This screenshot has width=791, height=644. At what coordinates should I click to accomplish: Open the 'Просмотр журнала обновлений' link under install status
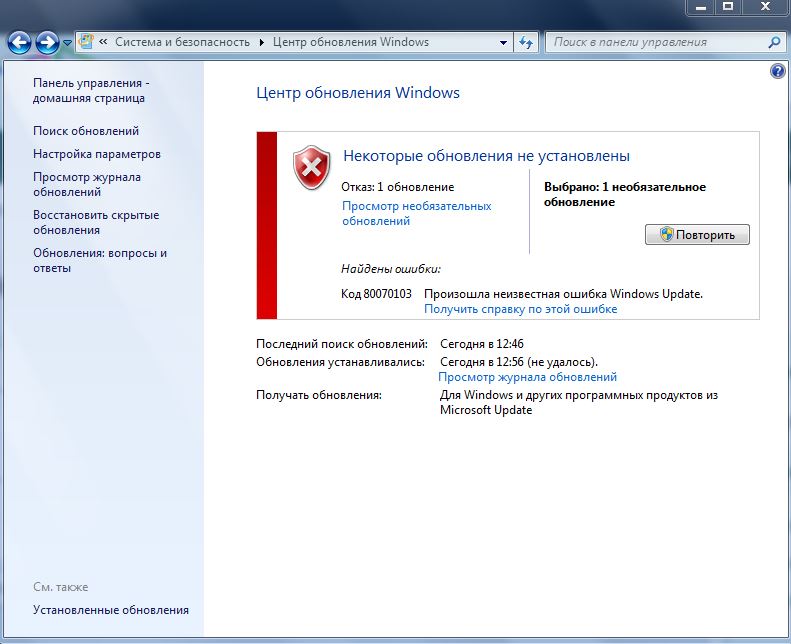[x=527, y=377]
